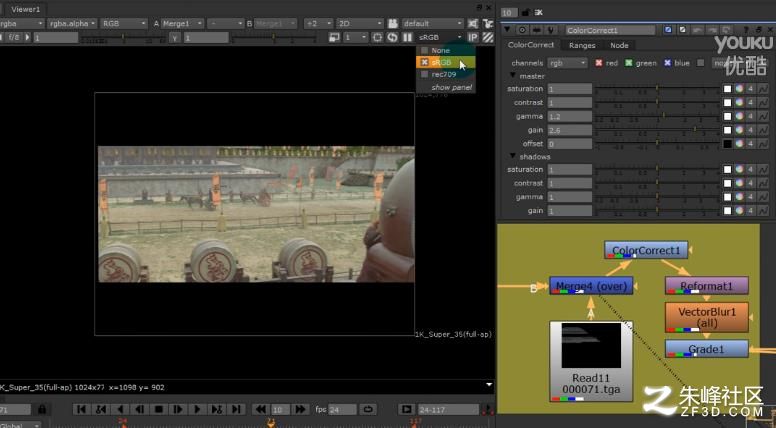The width and height of the screenshot is (776, 428).
Task: Toggle the red channel checkbox
Action: pyautogui.click(x=598, y=63)
